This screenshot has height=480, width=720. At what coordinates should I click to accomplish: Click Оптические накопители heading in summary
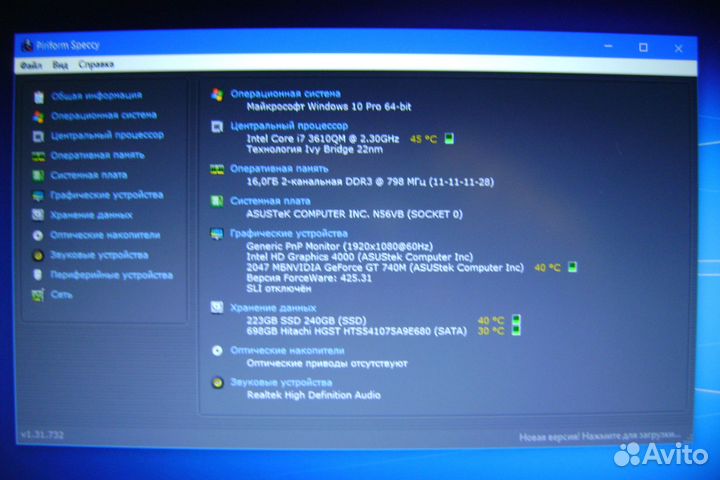click(287, 350)
